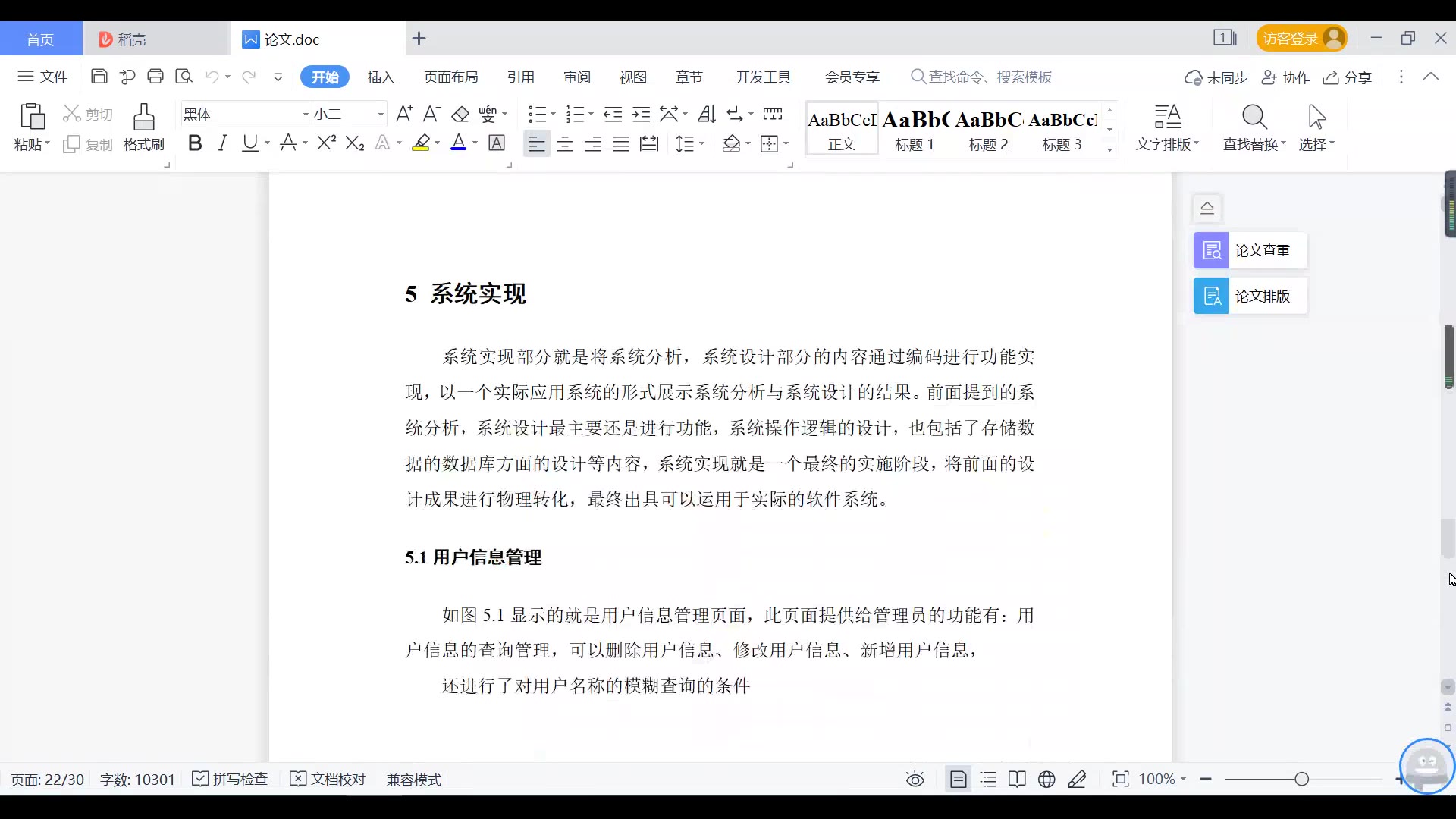Click the clear formatting eraser icon
Screen dimensions: 1456x819
[x=460, y=115]
